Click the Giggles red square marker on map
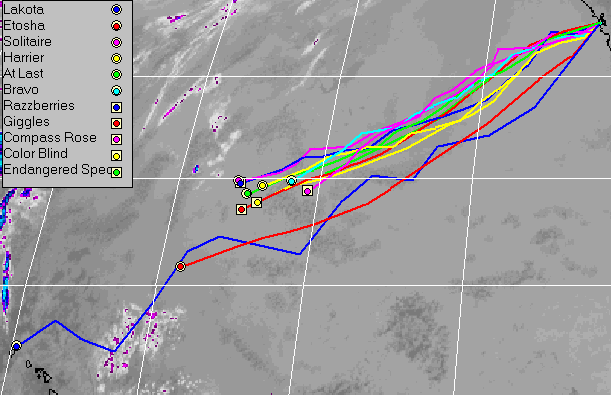Screen dimensions: 611x395 click(241, 210)
